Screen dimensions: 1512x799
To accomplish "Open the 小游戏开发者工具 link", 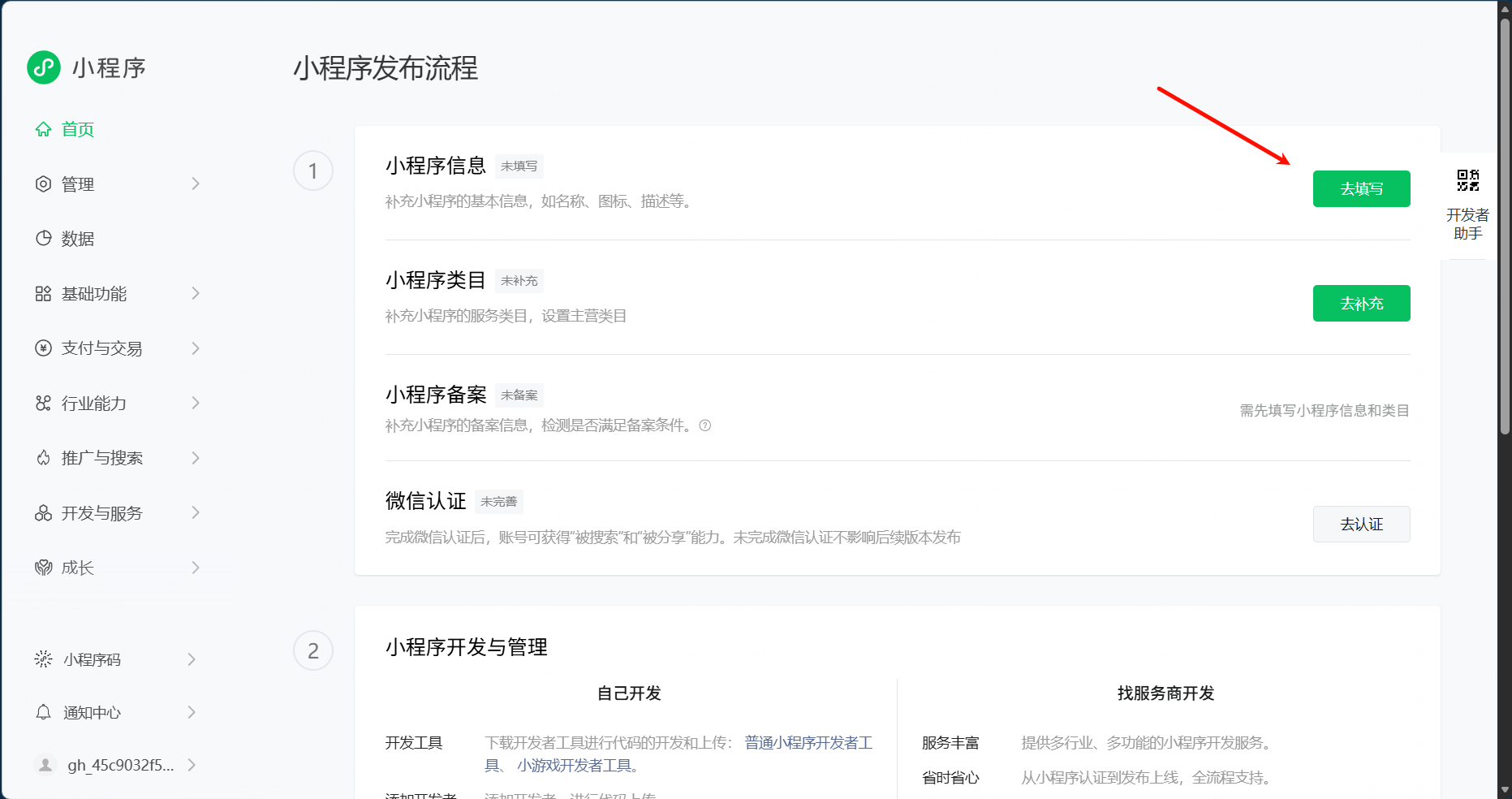I will click(x=575, y=765).
